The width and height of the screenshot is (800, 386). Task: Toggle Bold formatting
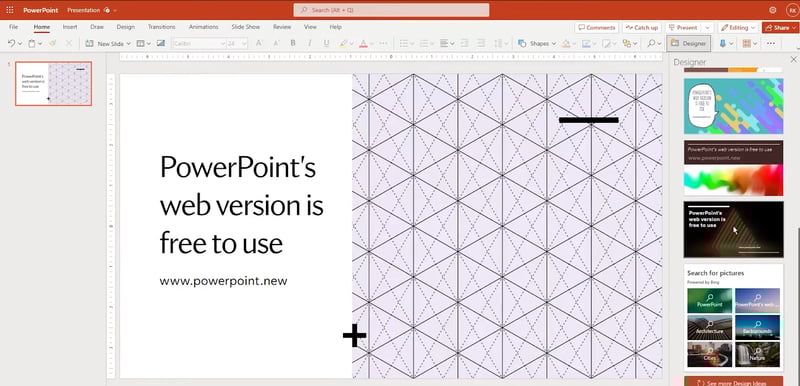(293, 44)
